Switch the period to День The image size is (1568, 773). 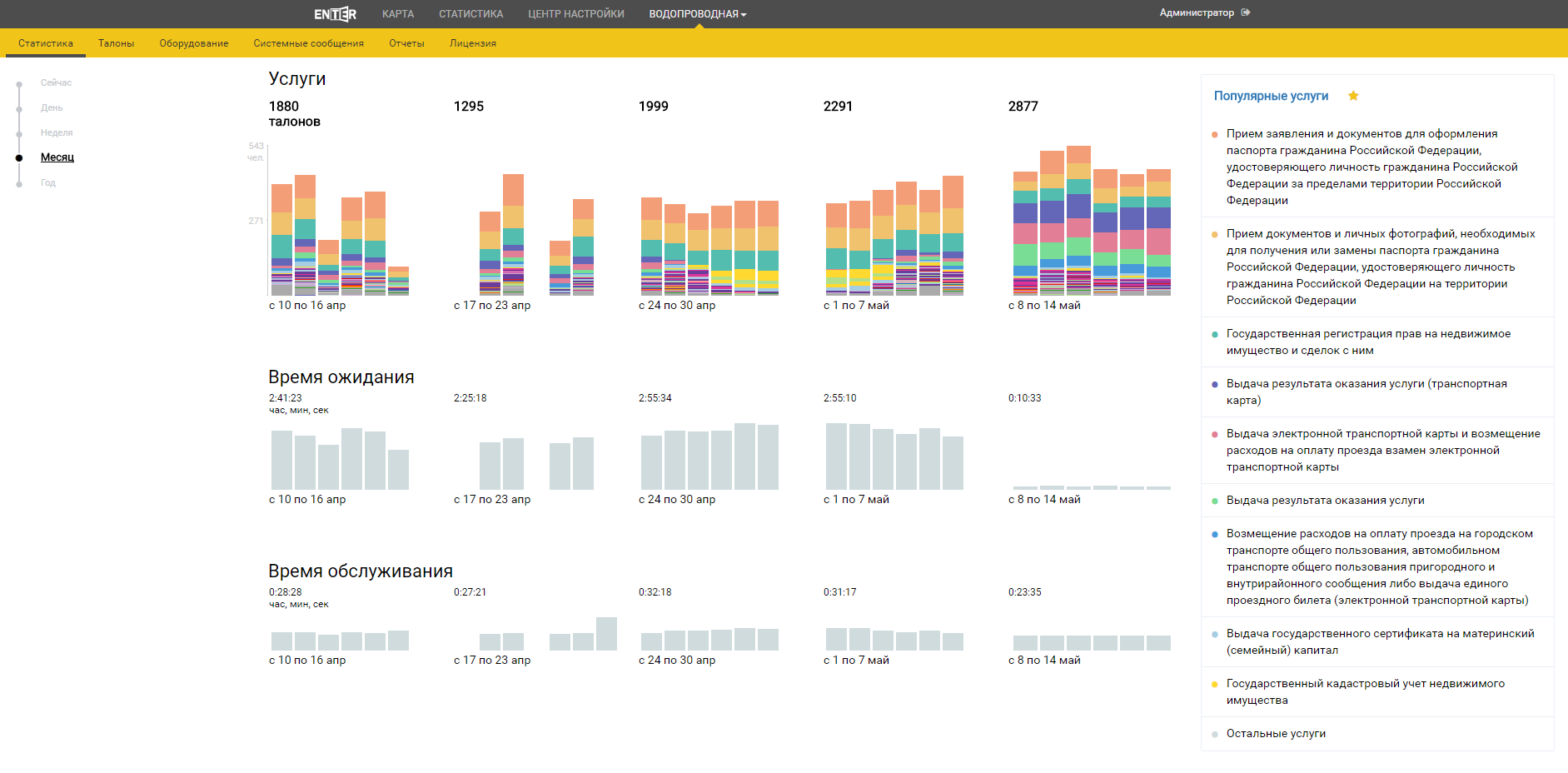[x=52, y=108]
